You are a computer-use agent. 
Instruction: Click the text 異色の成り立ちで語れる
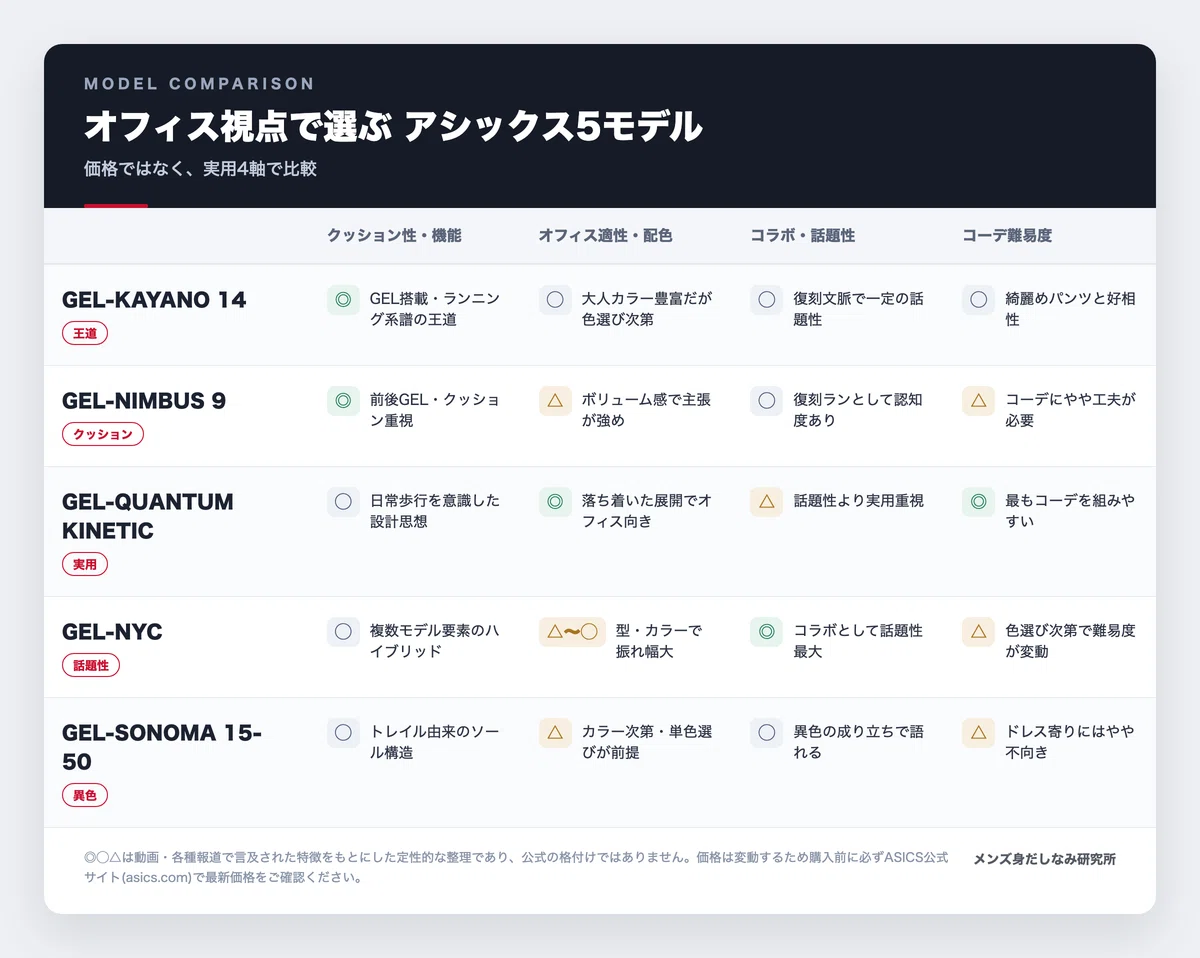pyautogui.click(x=858, y=742)
